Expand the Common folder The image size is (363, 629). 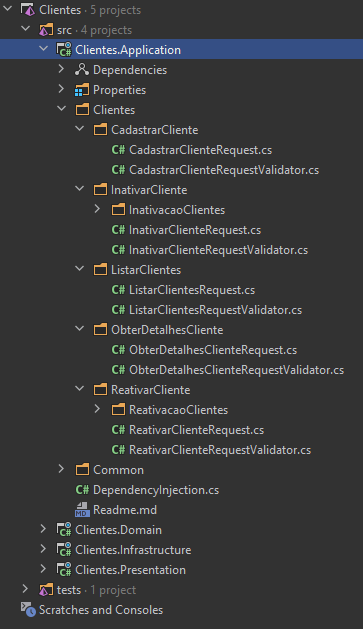[61, 469]
